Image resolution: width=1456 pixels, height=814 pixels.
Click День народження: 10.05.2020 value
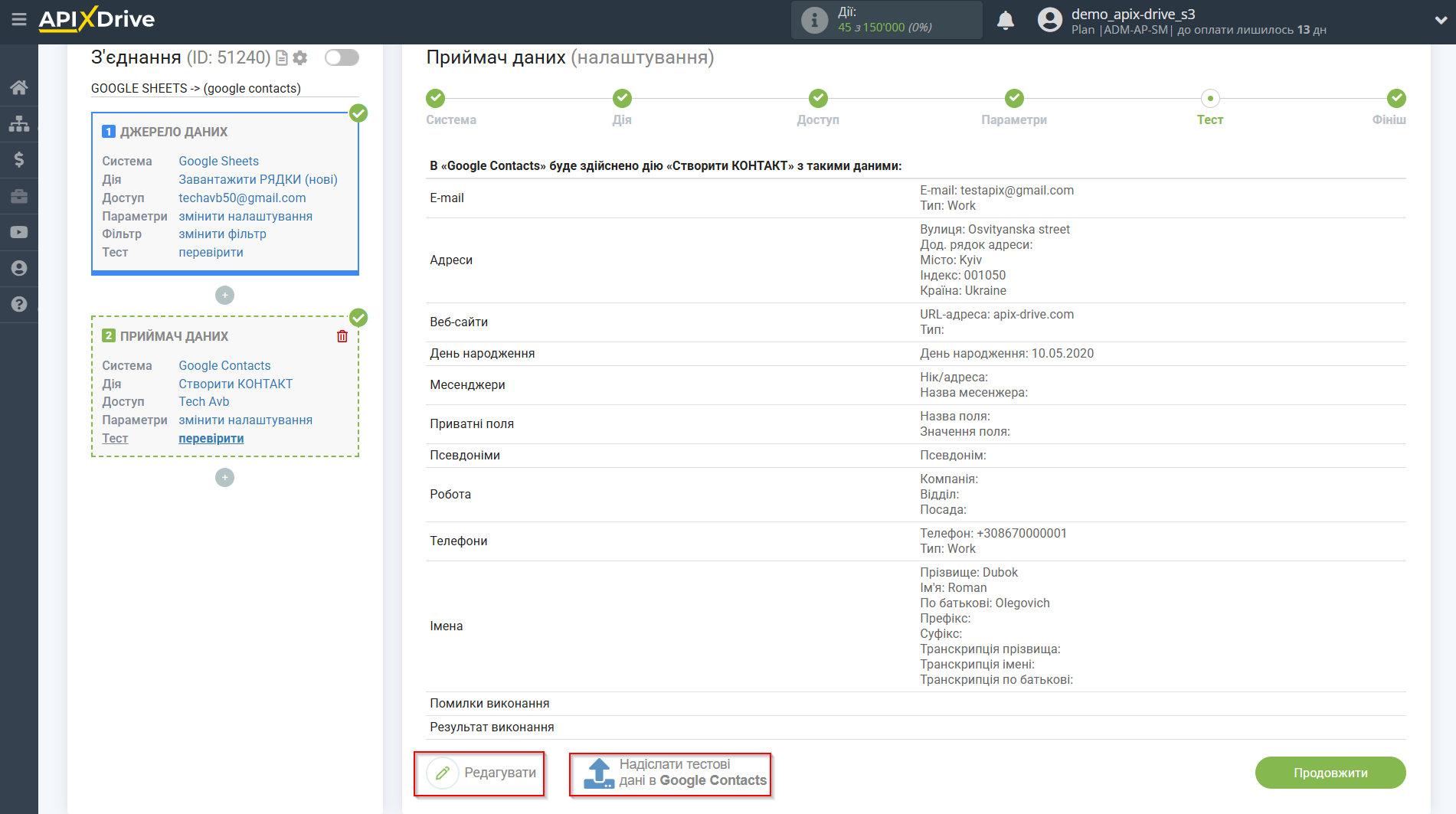coord(1006,353)
